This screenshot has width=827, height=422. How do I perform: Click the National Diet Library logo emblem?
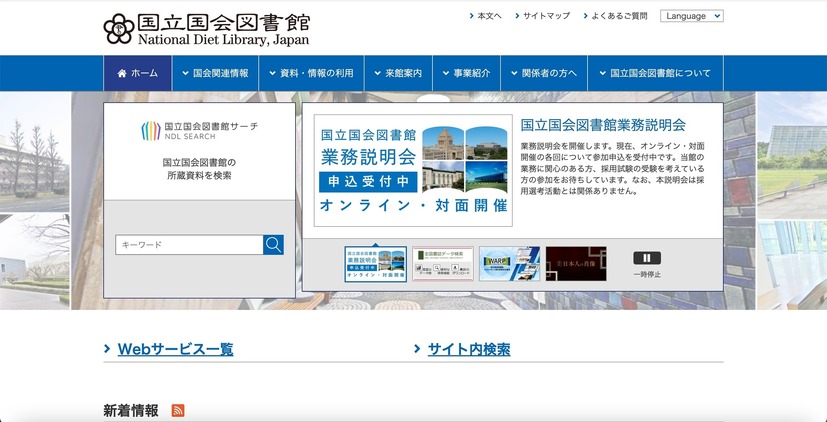point(119,29)
